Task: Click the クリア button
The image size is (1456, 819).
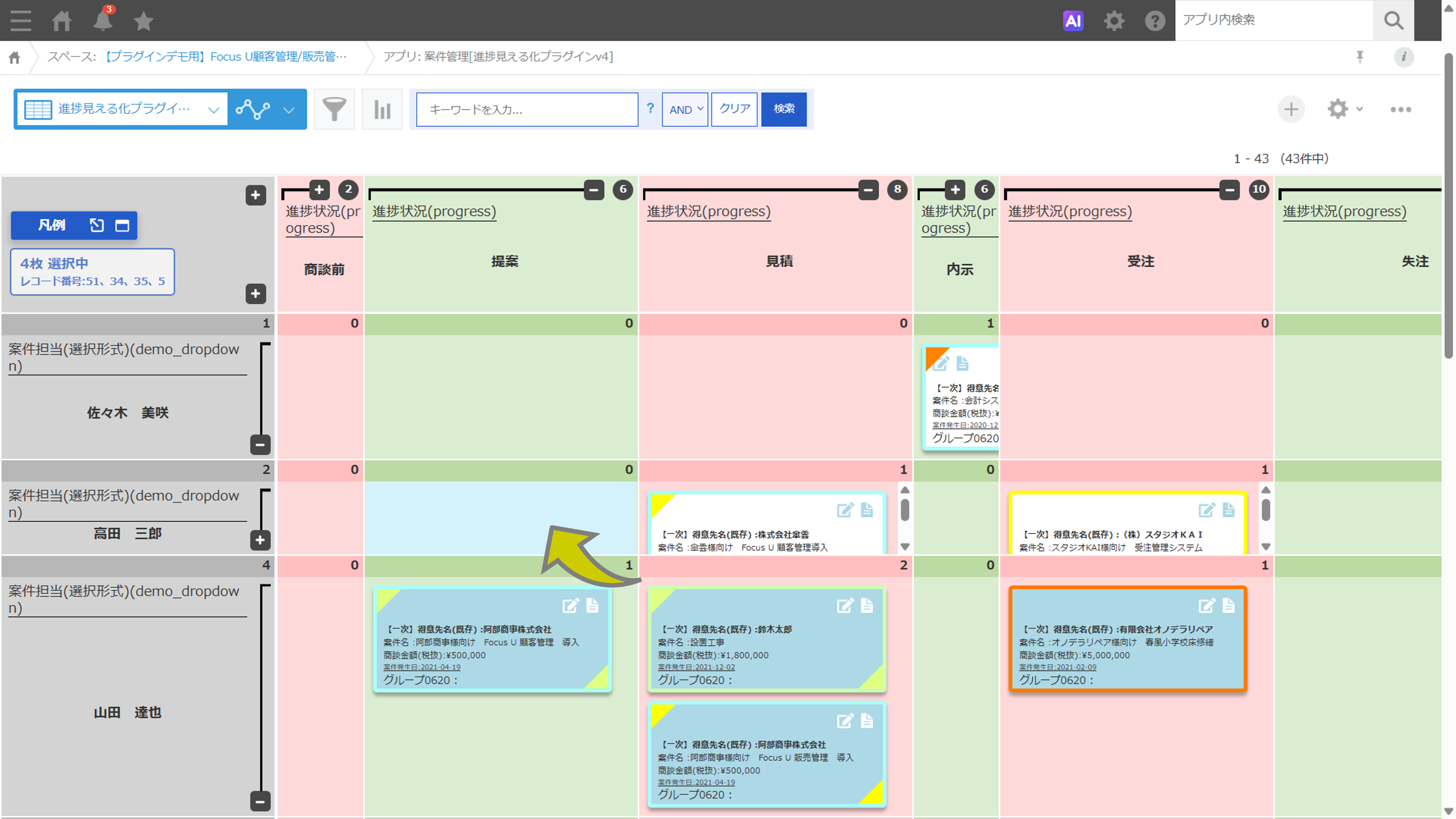Action: click(x=734, y=109)
